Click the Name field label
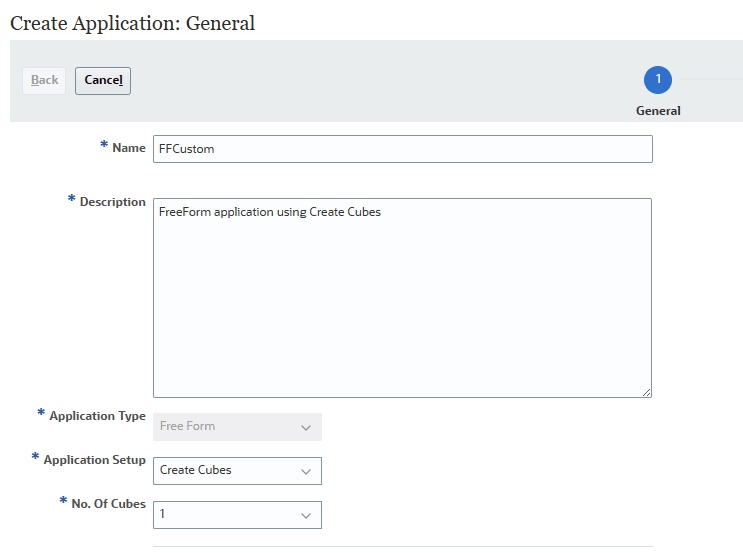The height and width of the screenshot is (553, 743). (x=129, y=148)
